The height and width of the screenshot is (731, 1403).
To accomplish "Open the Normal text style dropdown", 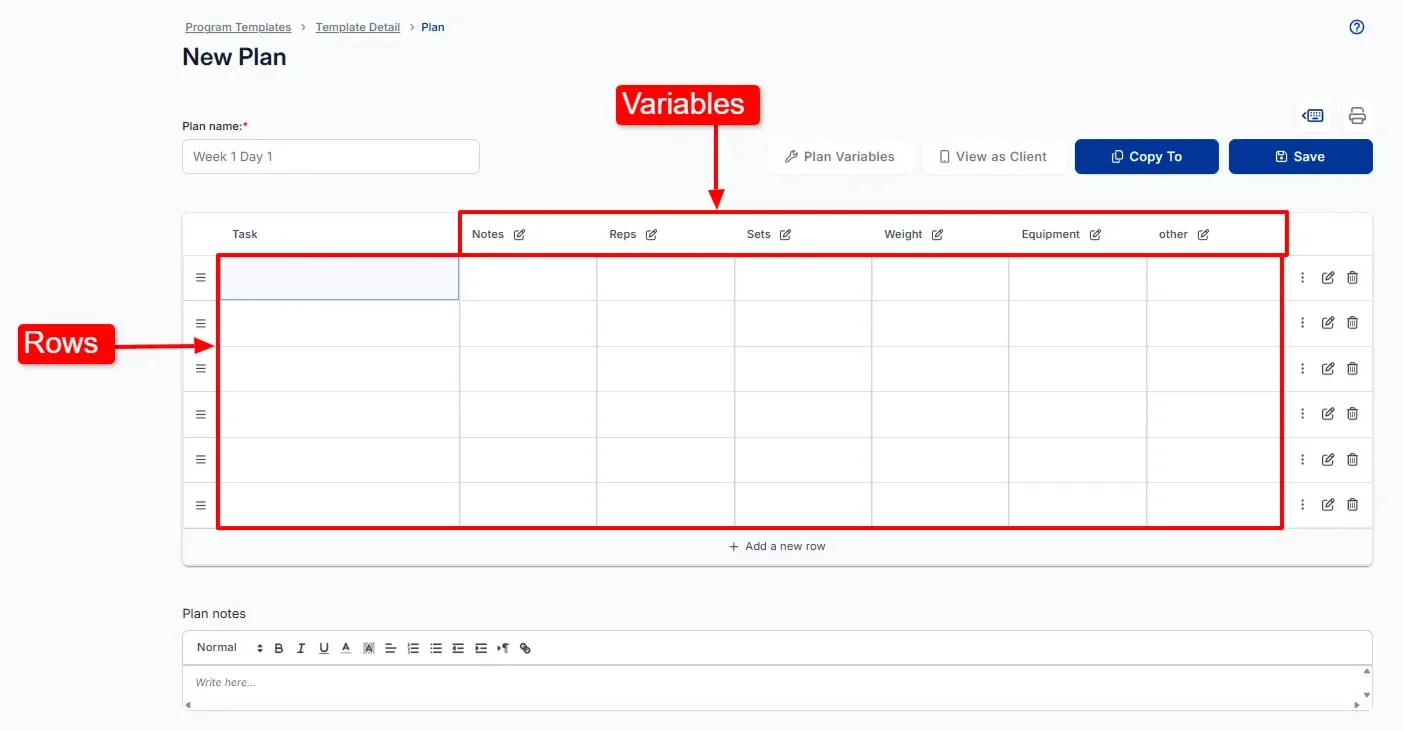I will 229,648.
